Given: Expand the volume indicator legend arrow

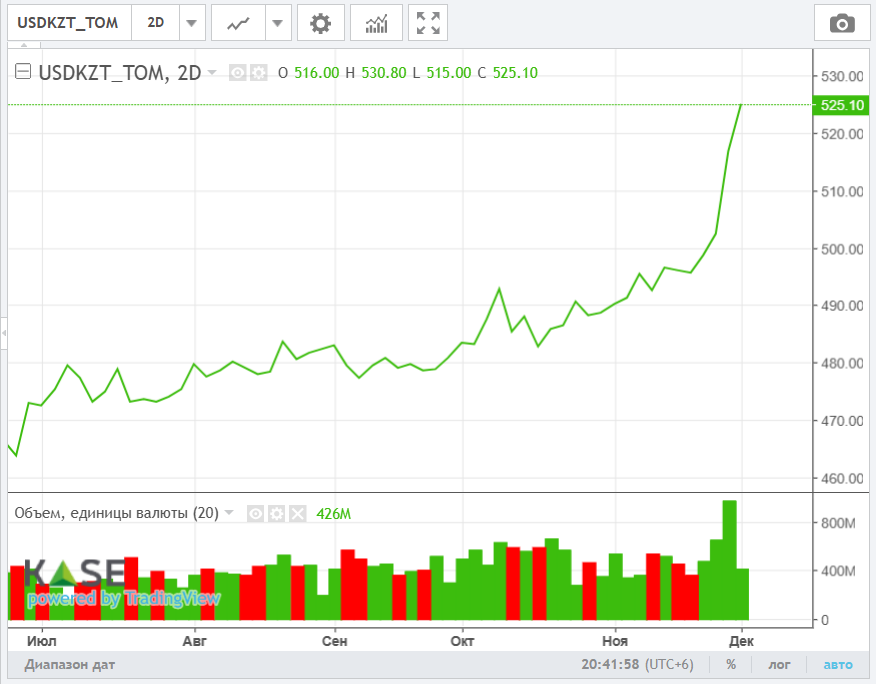Looking at the screenshot, I should [229, 513].
